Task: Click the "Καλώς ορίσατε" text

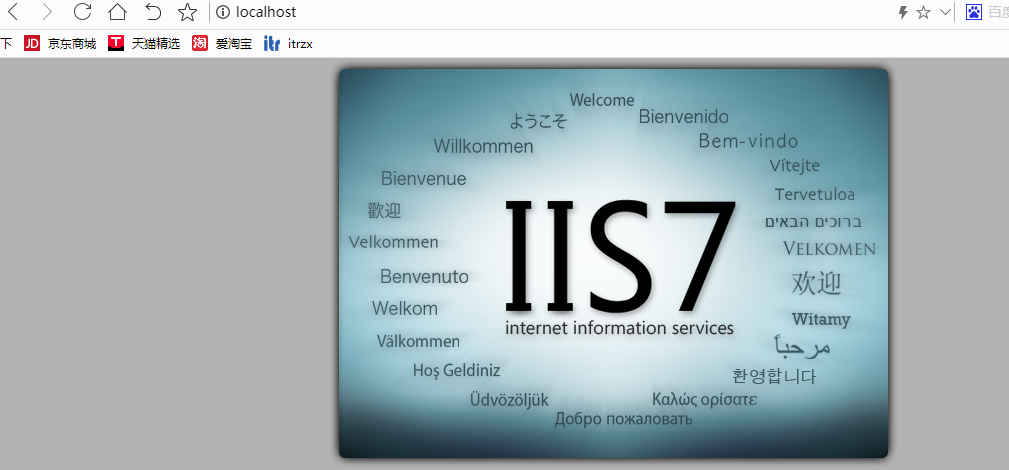Action: point(704,400)
